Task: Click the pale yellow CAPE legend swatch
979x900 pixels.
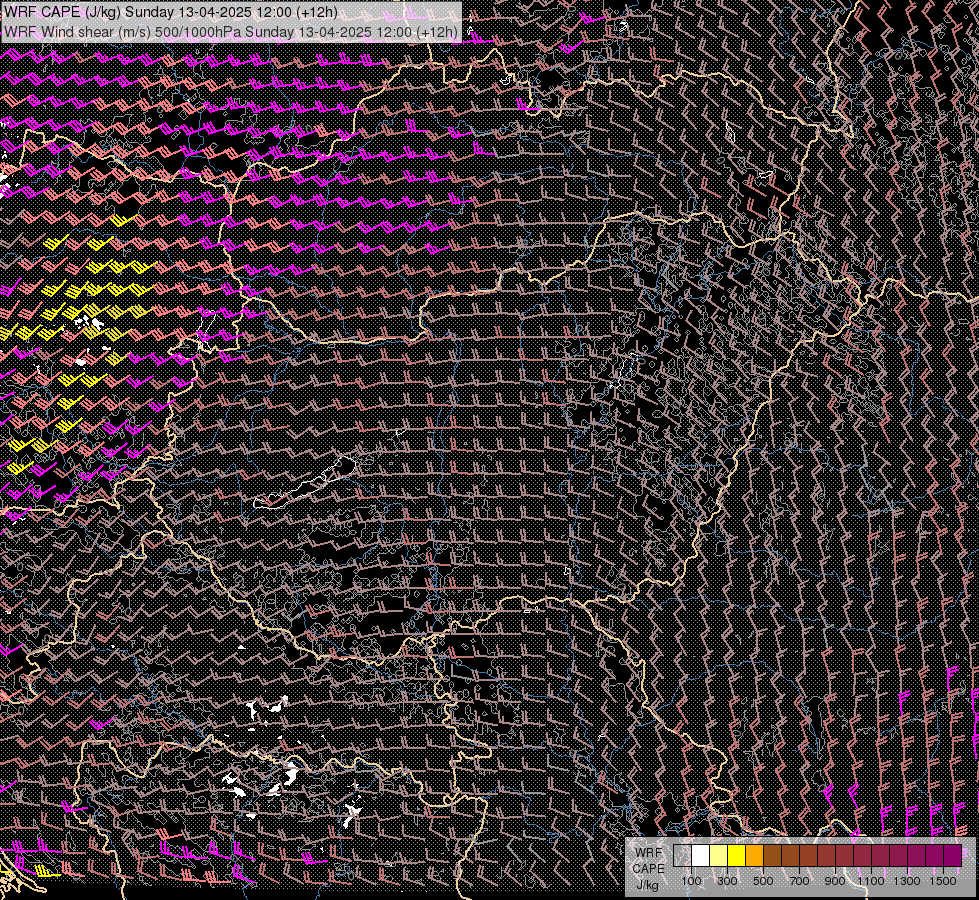Action: pyautogui.click(x=719, y=856)
